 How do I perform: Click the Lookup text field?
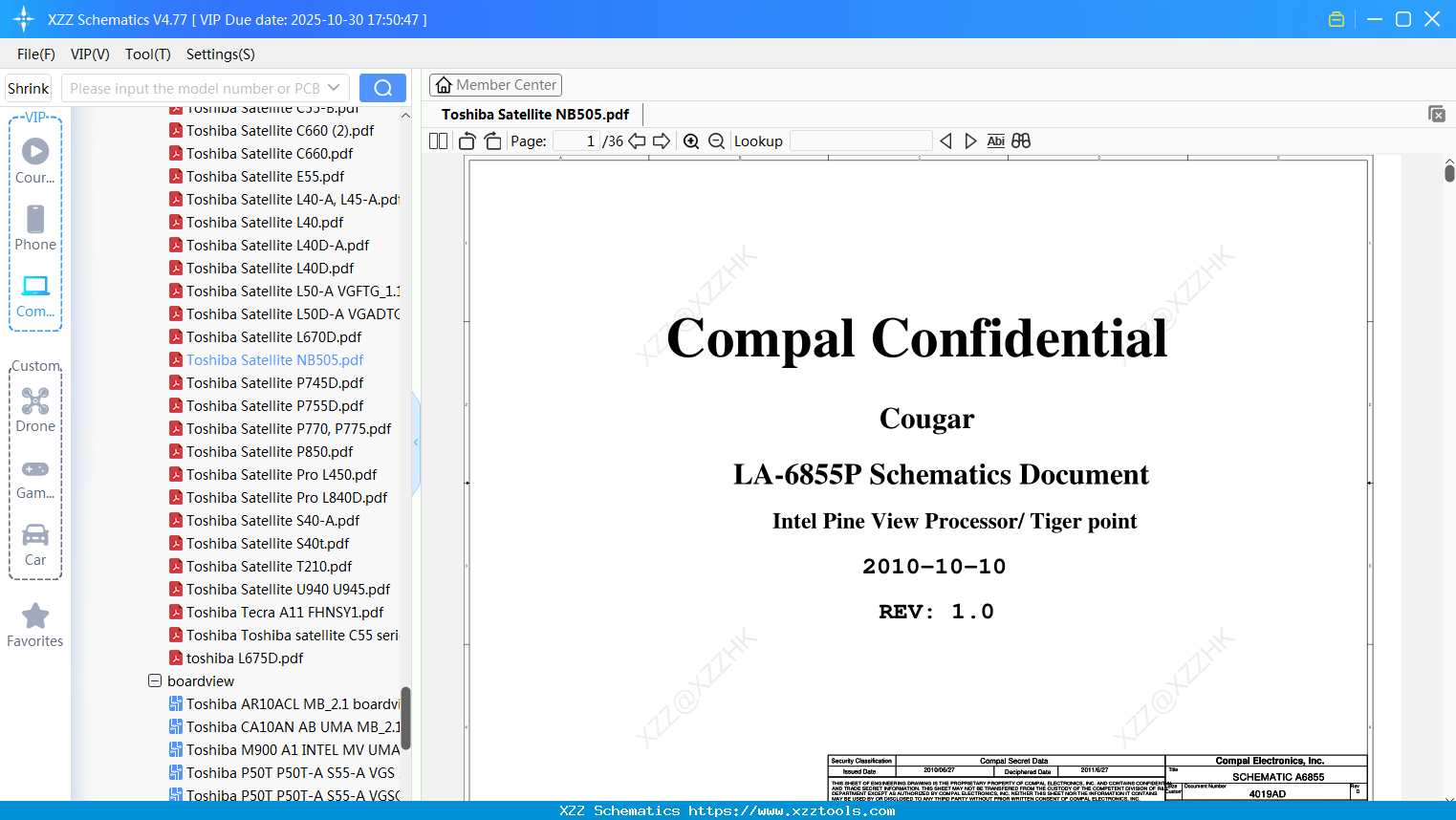(x=861, y=141)
